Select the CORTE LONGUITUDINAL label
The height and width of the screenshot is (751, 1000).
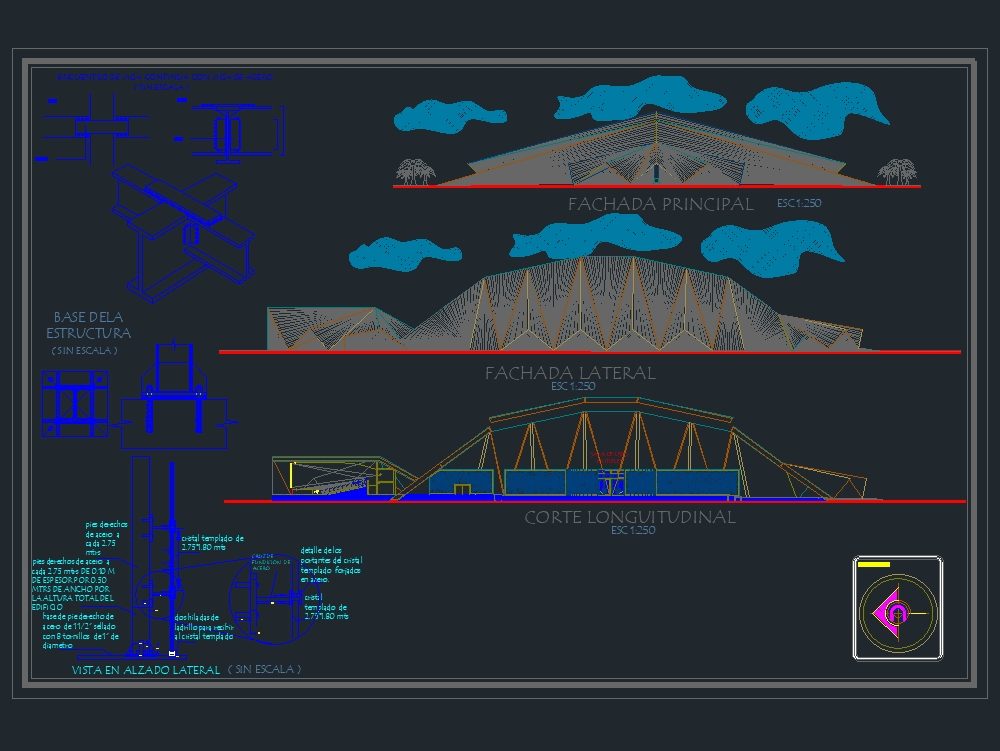tap(631, 518)
